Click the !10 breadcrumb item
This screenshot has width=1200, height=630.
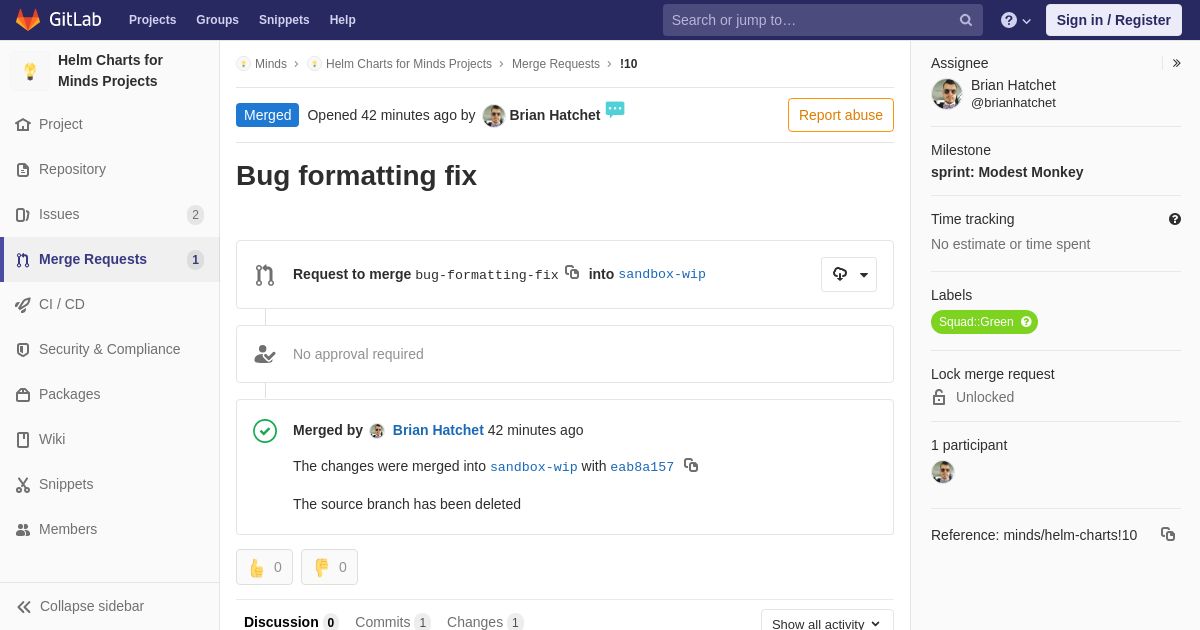[628, 64]
